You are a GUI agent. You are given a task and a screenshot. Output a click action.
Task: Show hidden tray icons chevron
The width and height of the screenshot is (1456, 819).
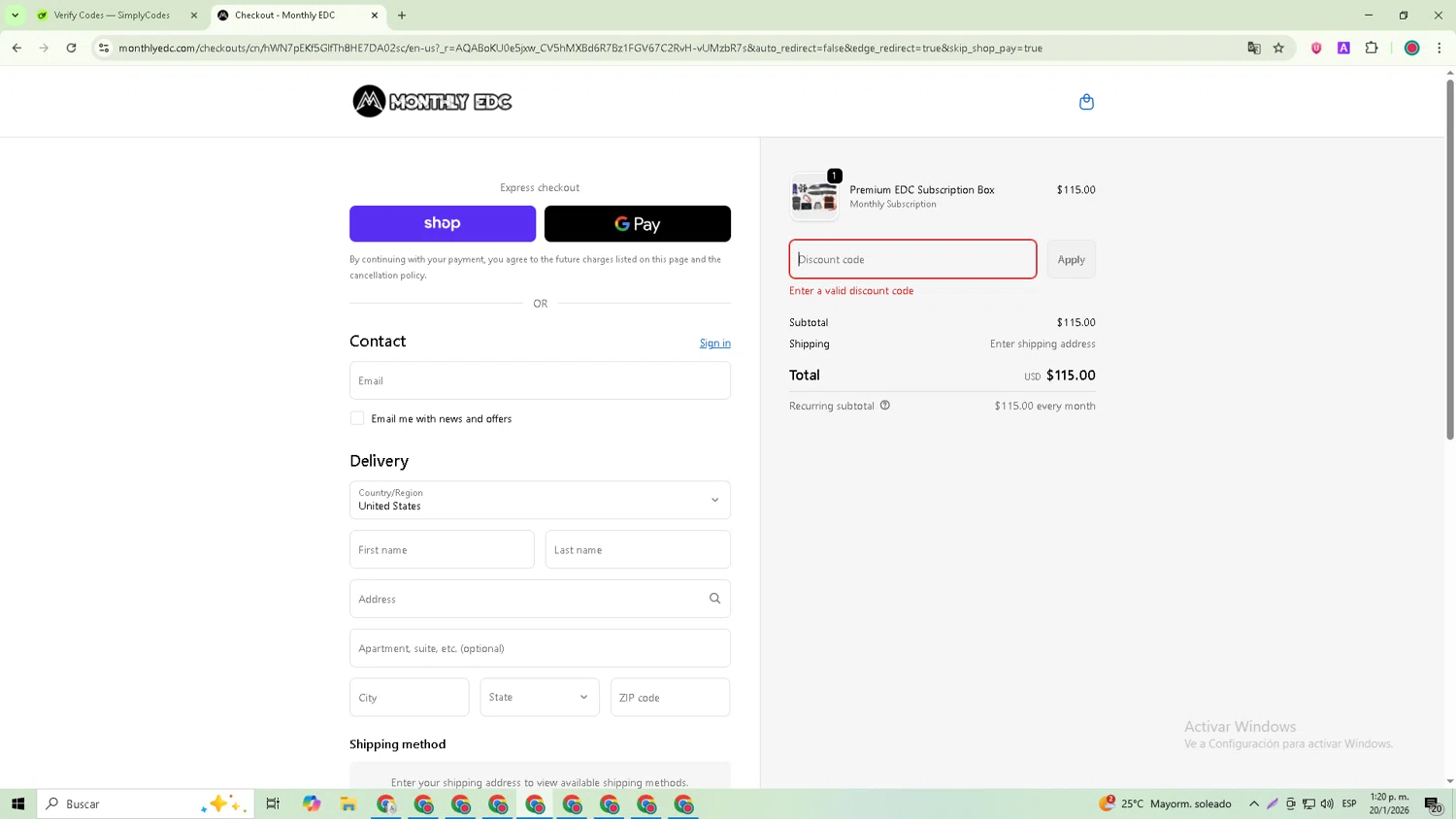pos(1254,803)
